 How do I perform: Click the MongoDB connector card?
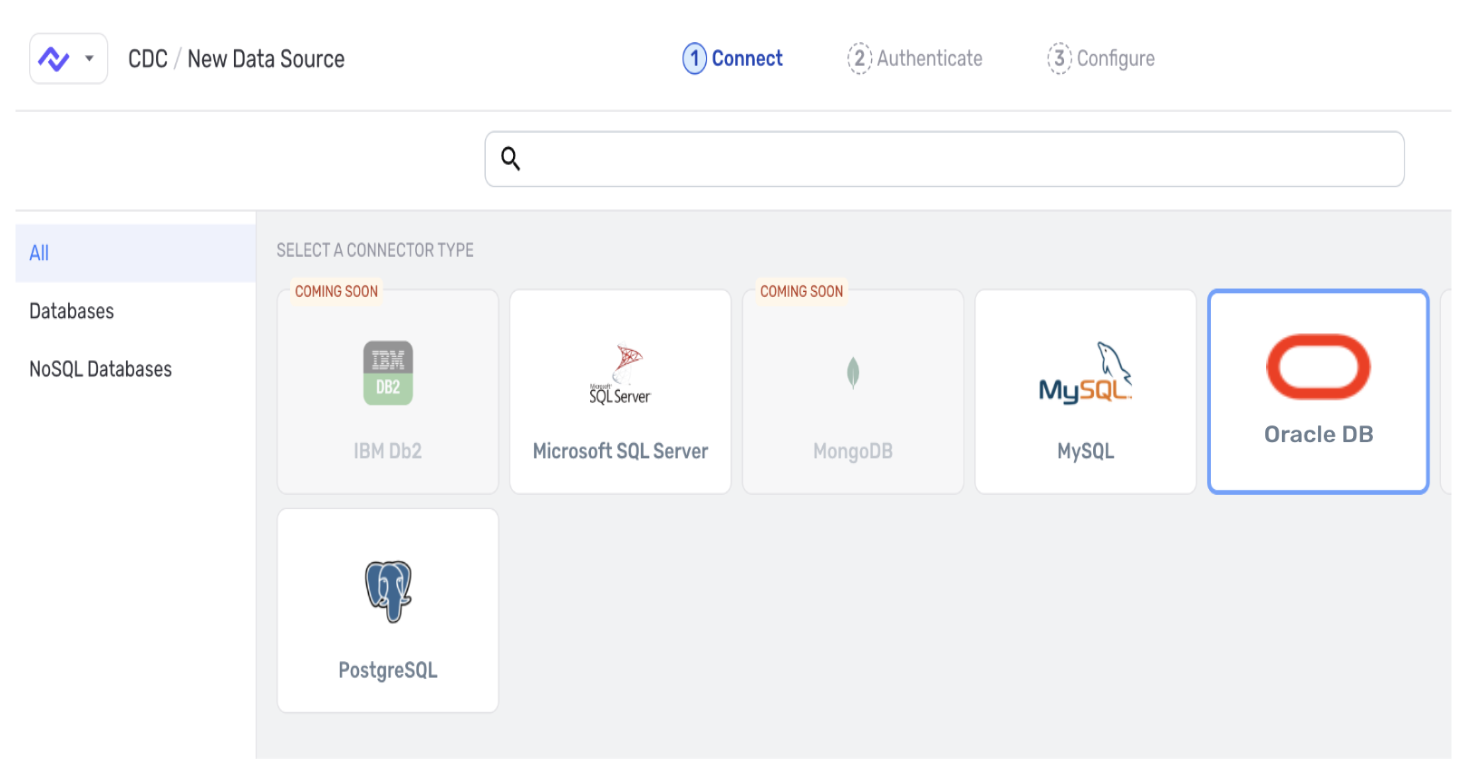(x=852, y=392)
